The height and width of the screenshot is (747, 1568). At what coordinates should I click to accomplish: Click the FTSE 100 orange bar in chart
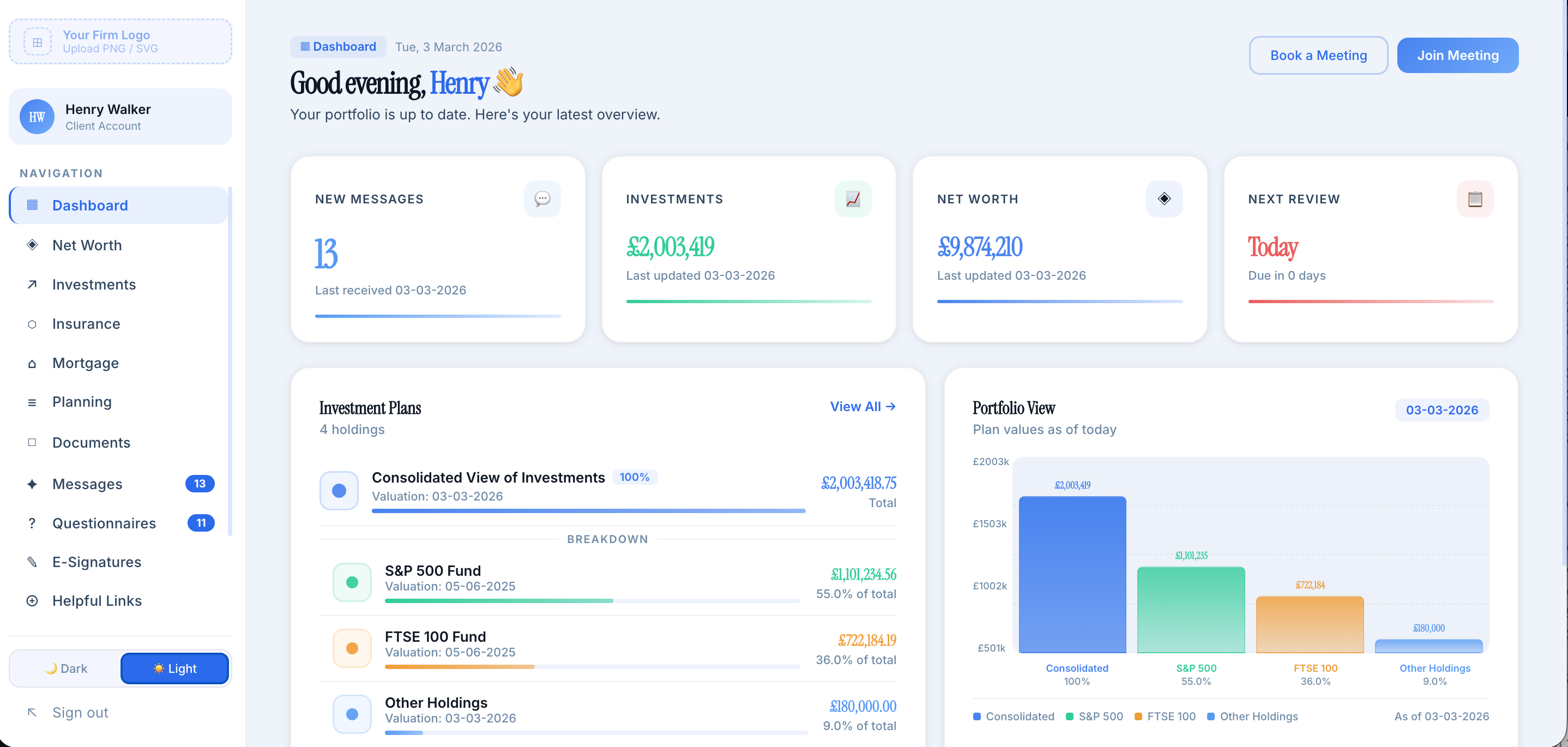(x=1310, y=625)
